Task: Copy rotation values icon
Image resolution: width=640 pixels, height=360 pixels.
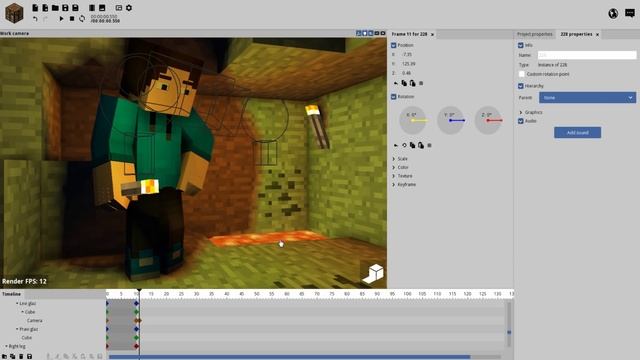Action: pos(412,145)
